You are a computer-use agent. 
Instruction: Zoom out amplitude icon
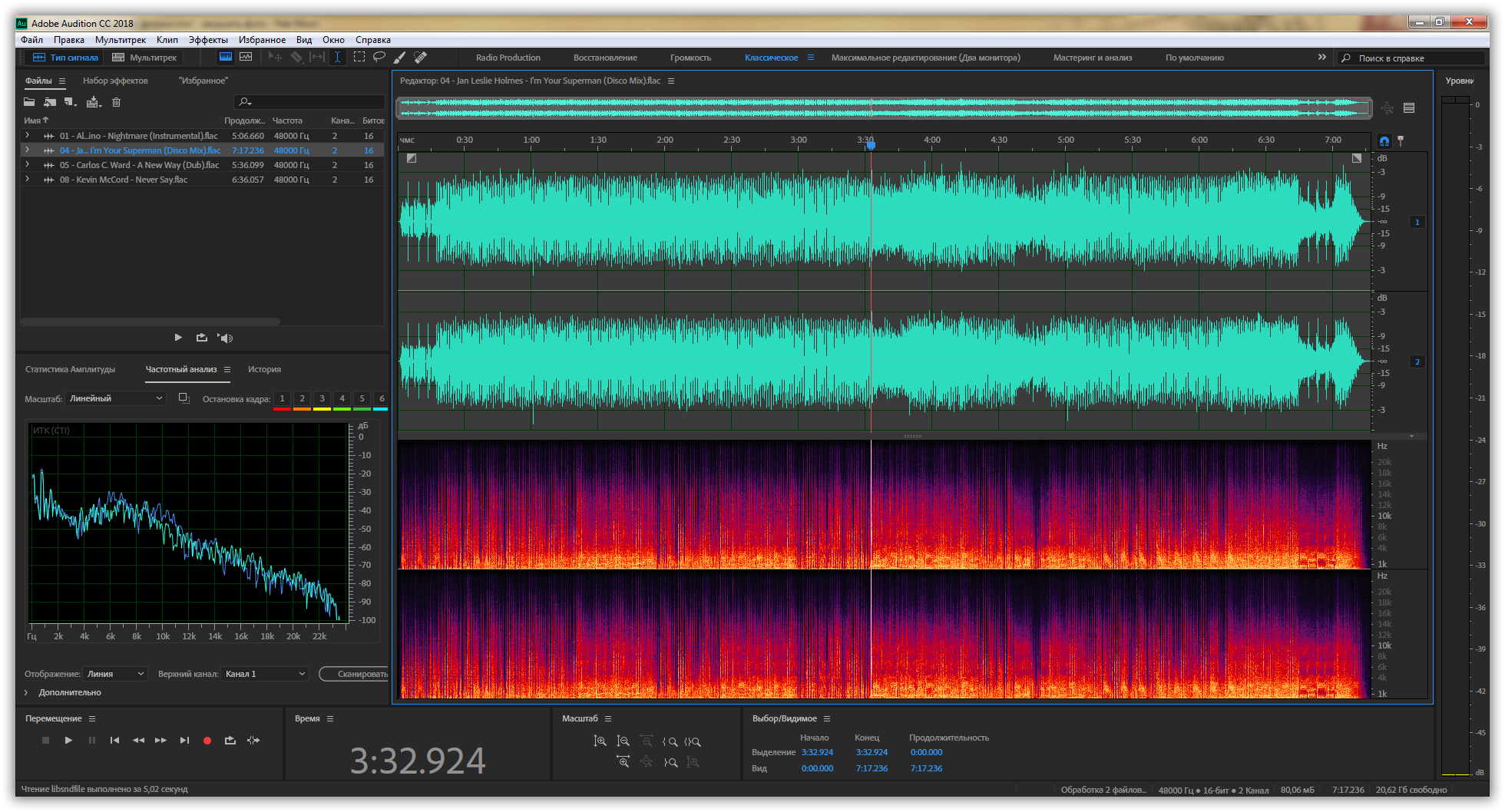[x=623, y=741]
